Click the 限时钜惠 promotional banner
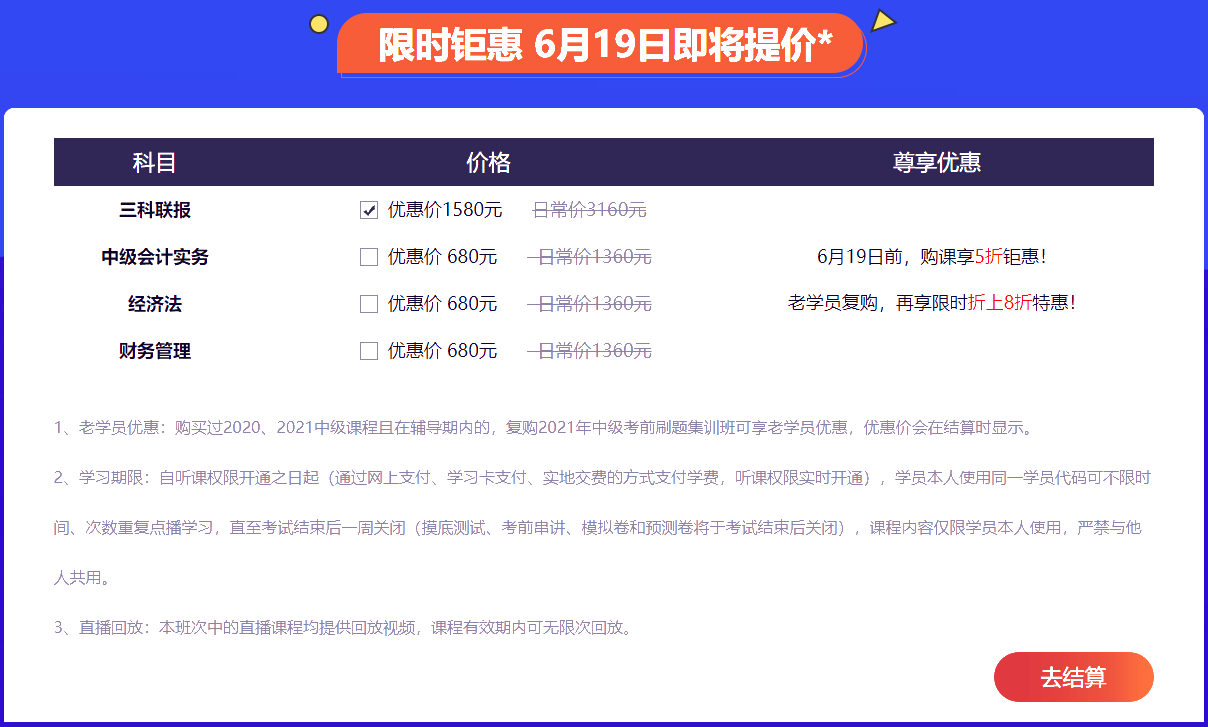Image resolution: width=1208 pixels, height=727 pixels. [x=601, y=43]
